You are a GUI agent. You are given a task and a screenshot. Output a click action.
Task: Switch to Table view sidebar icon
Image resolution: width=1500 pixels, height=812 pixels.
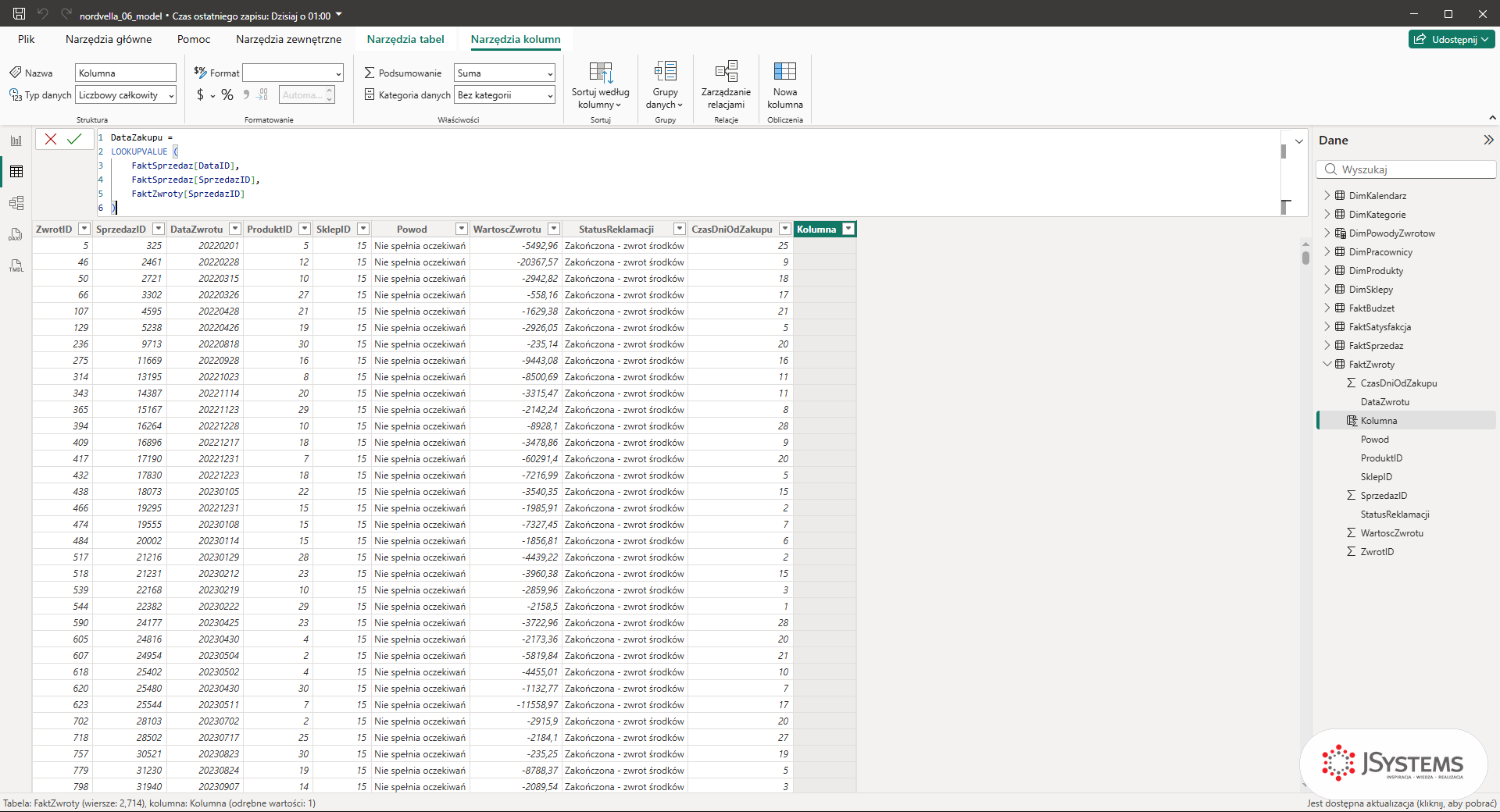click(x=16, y=172)
